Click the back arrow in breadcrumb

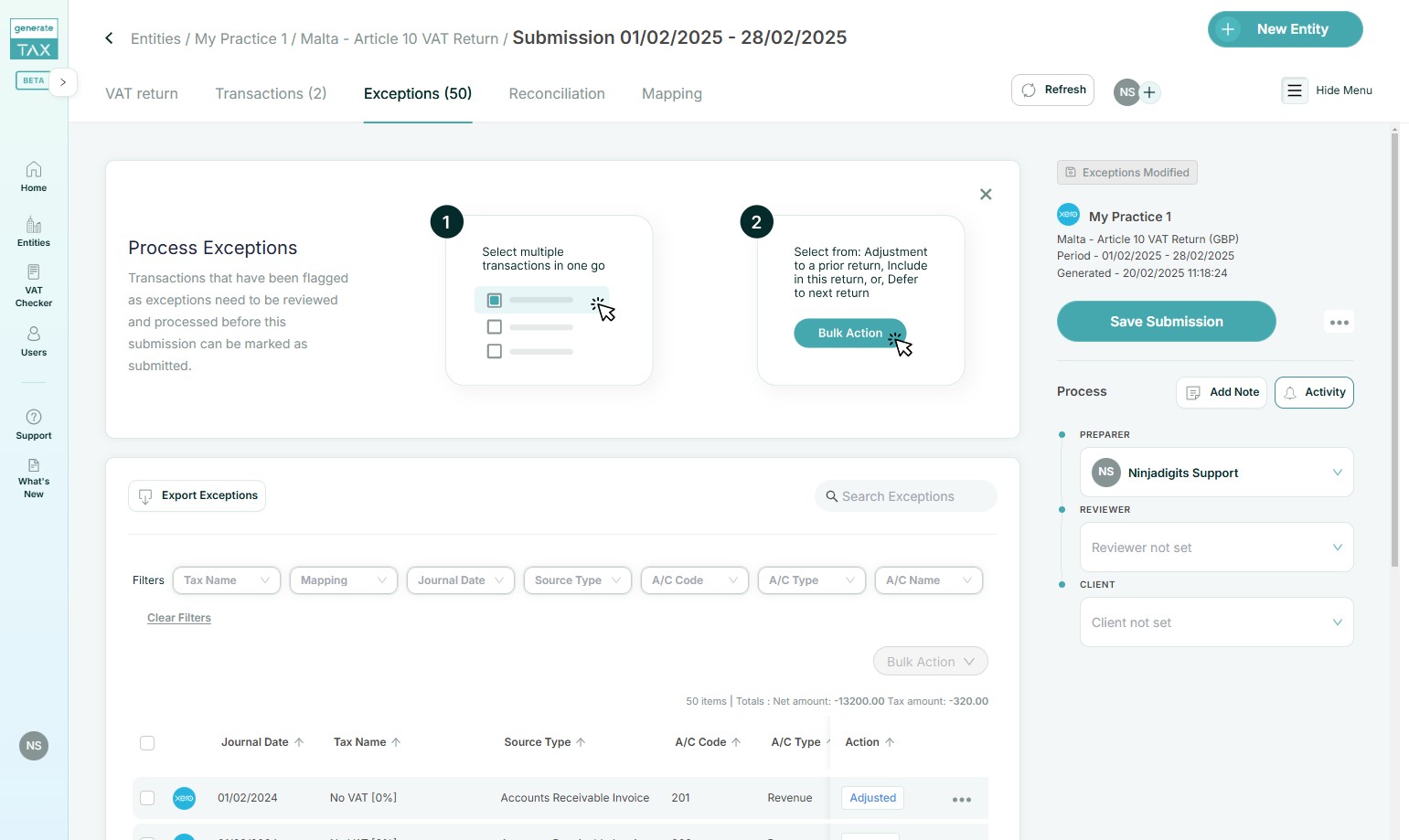[x=109, y=38]
